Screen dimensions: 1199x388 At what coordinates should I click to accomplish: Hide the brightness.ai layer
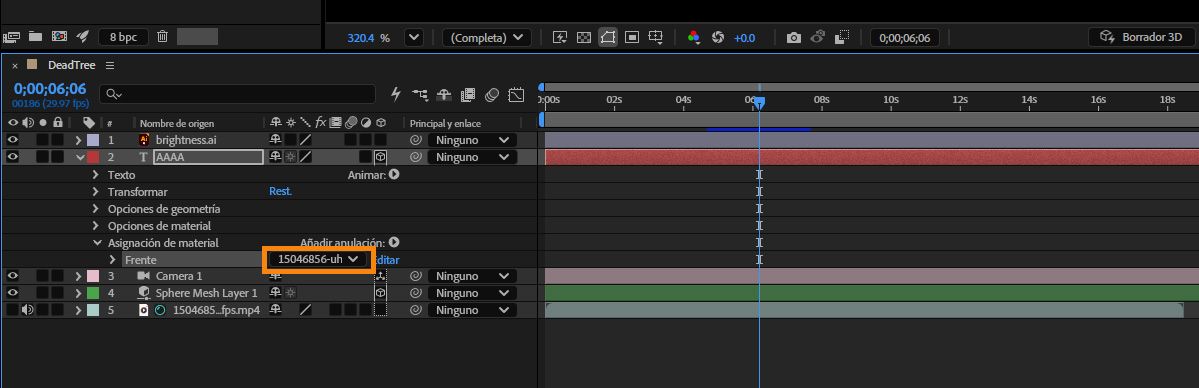(12, 140)
